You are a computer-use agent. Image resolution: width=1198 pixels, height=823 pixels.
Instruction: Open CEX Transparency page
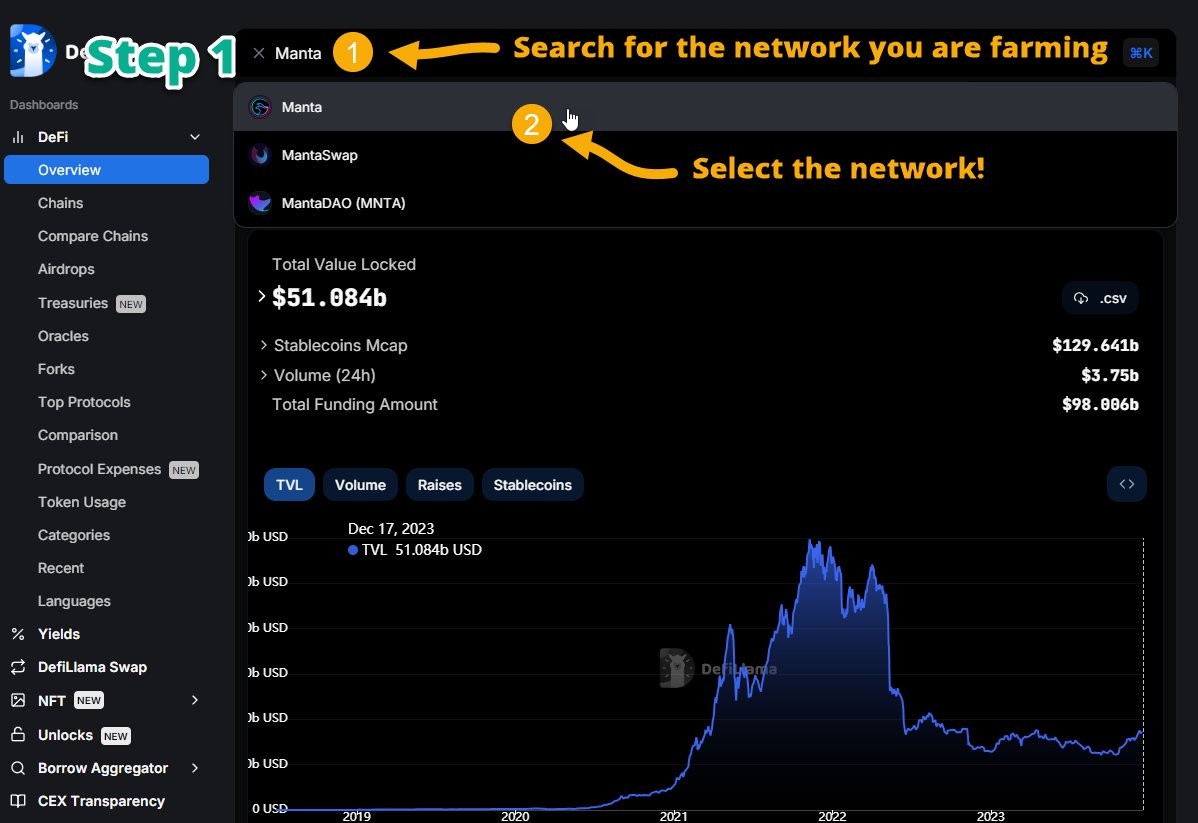[x=101, y=801]
